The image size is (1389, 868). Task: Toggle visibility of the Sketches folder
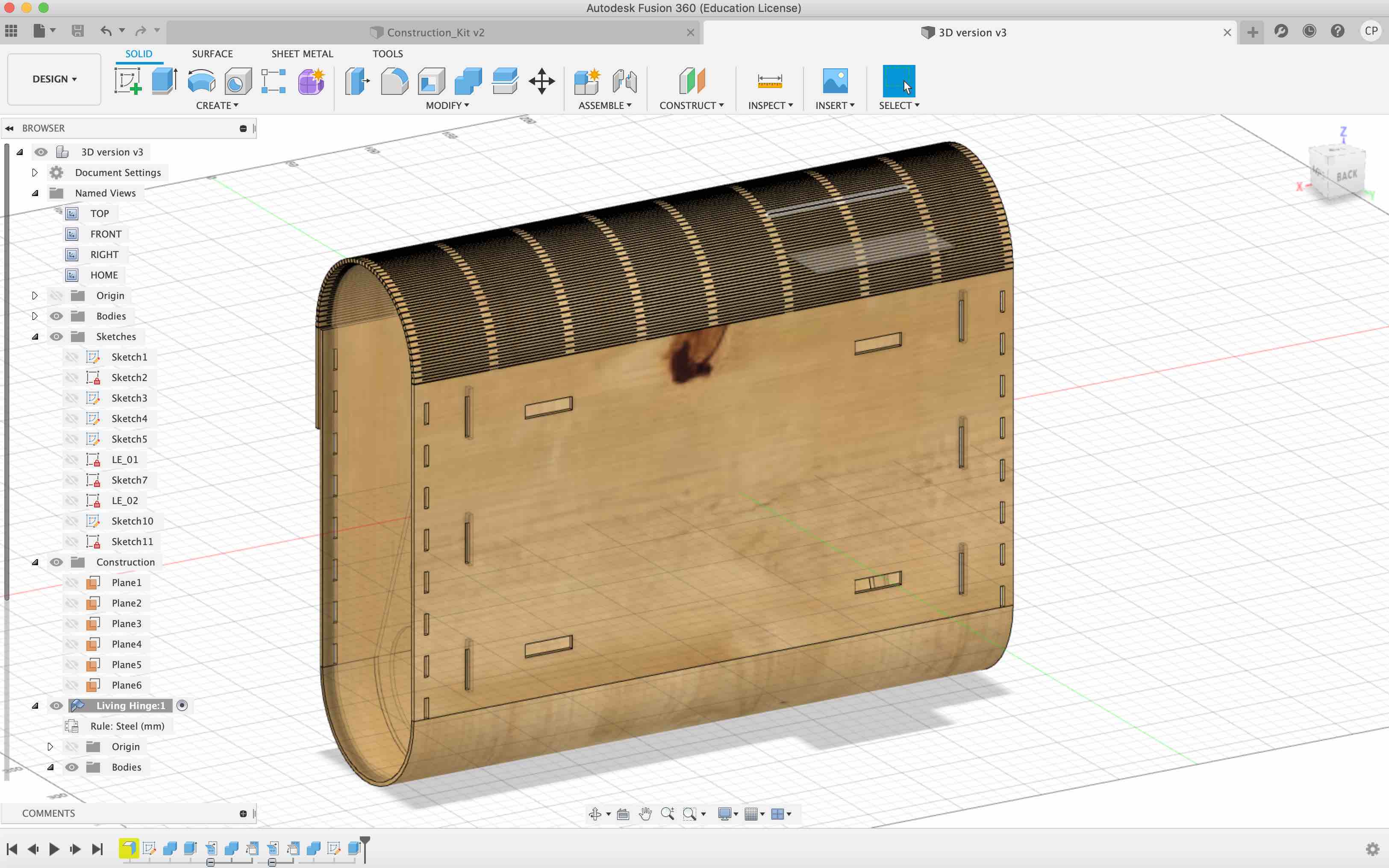click(x=56, y=337)
